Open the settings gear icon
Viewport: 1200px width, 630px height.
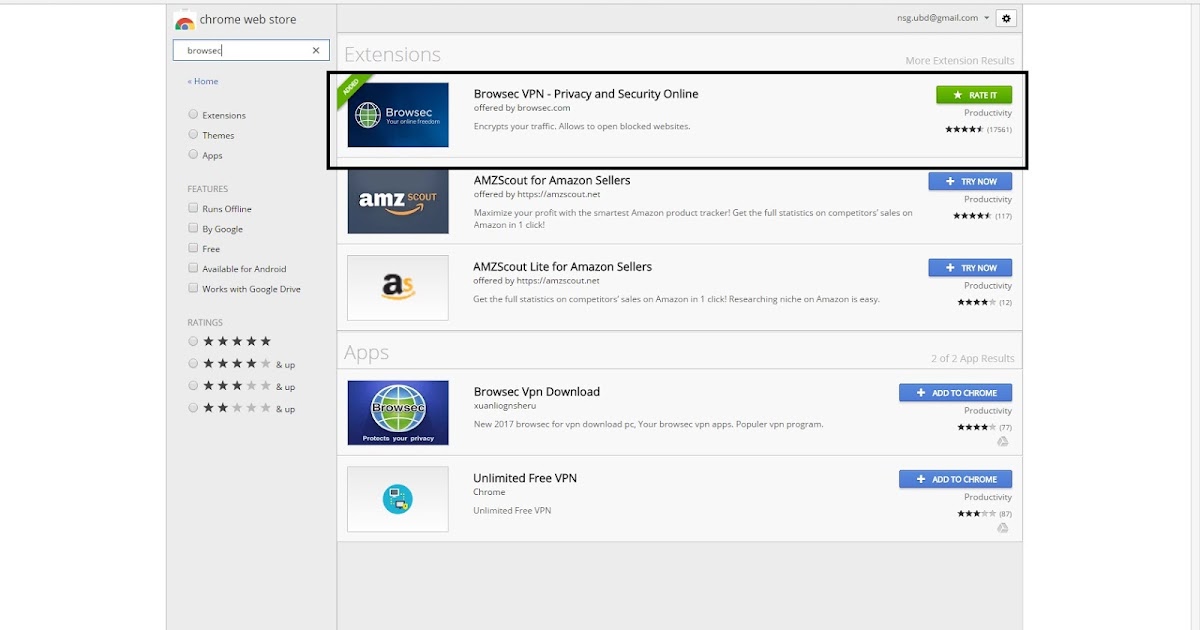[x=1006, y=18]
